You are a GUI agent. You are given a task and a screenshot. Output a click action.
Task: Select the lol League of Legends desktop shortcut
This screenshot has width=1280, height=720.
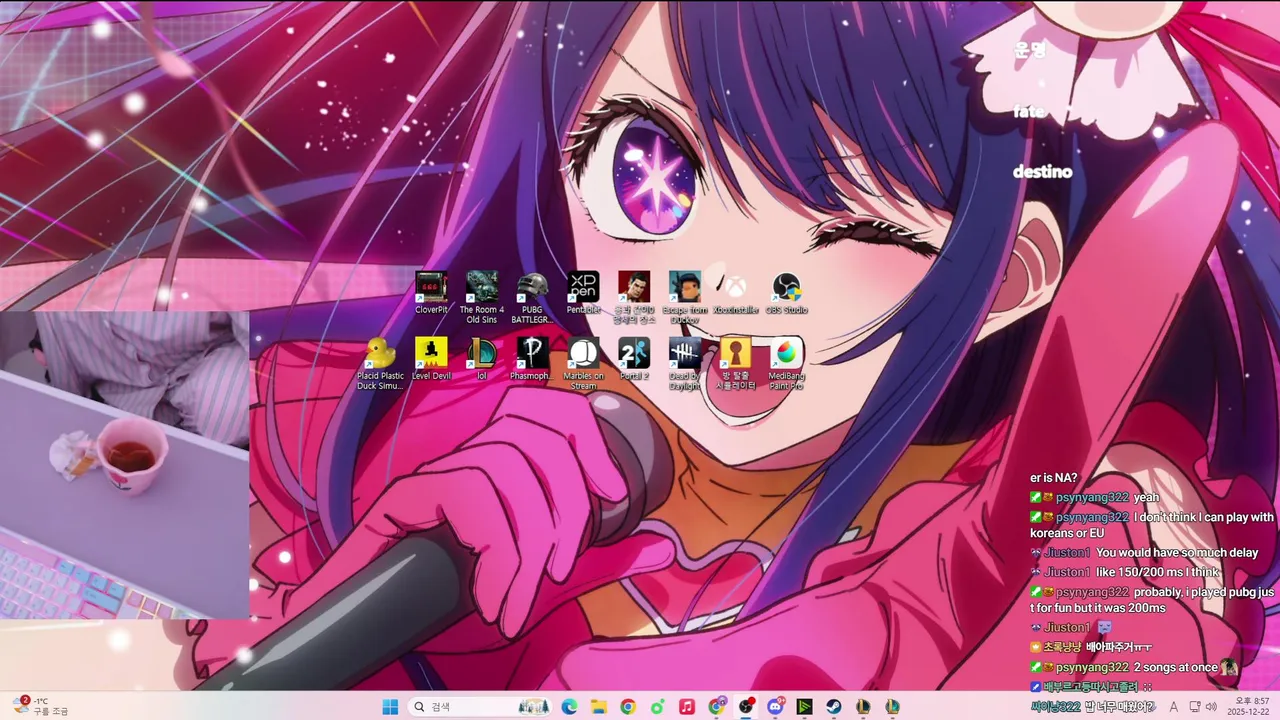(482, 359)
